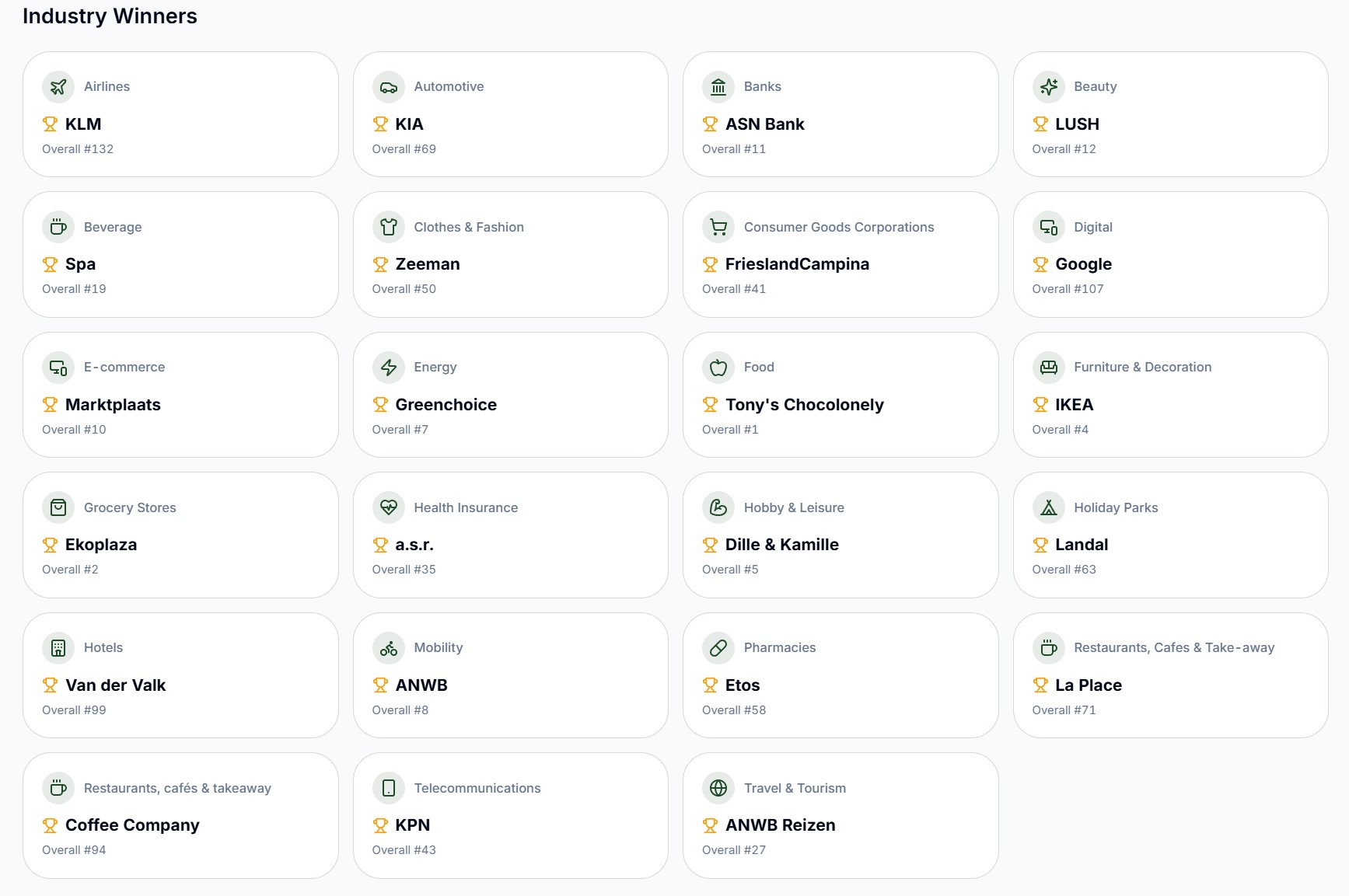Click the sparkles icon for Beauty

[1048, 87]
